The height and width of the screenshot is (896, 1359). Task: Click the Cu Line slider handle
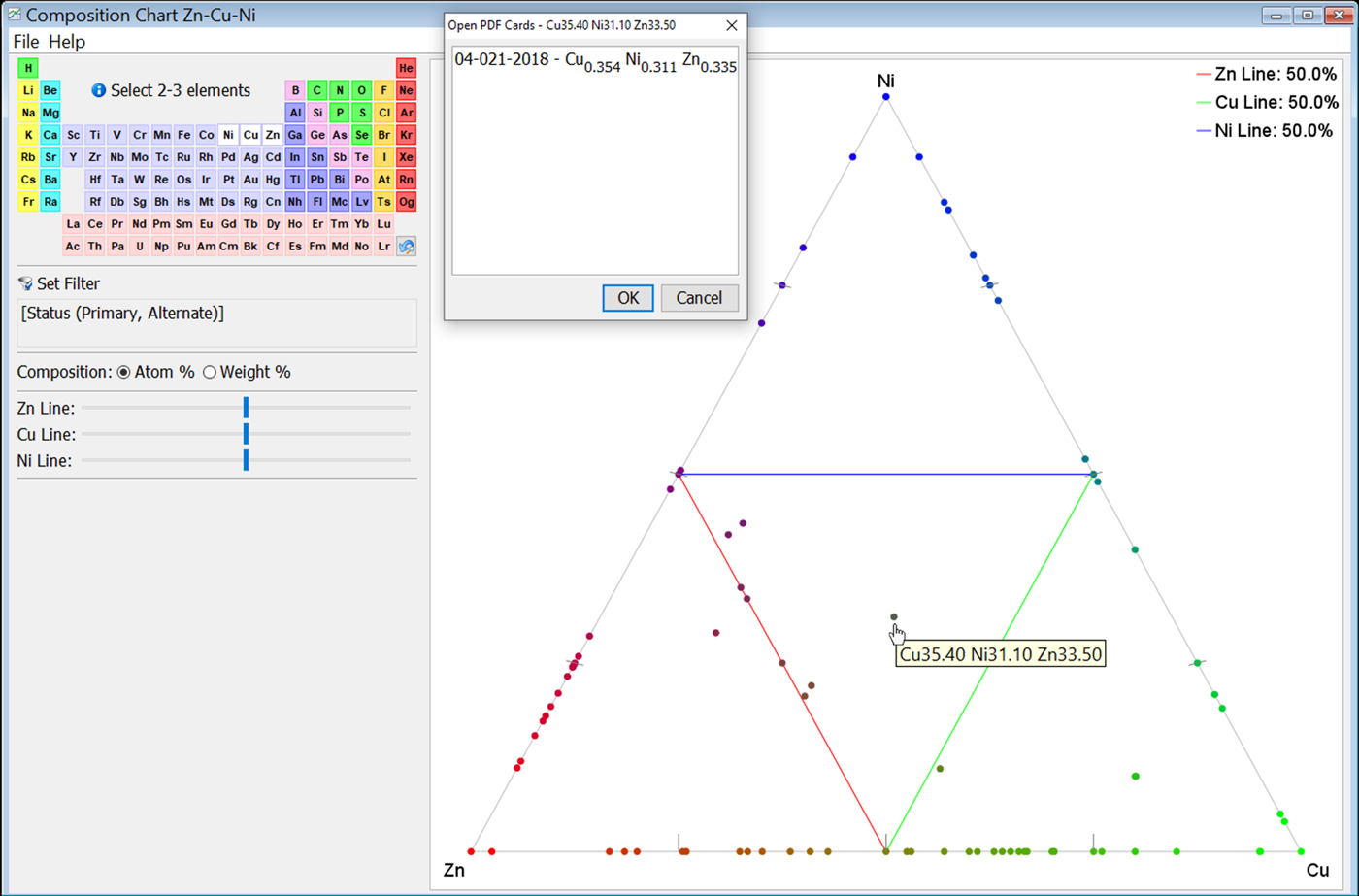[x=247, y=434]
